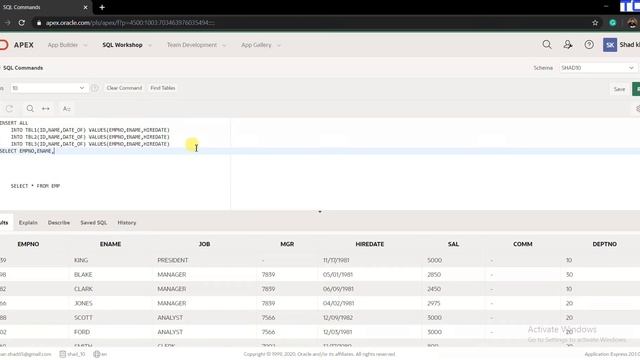This screenshot has height=360, width=640.
Task: Click the Find Tables button
Action: 162,88
